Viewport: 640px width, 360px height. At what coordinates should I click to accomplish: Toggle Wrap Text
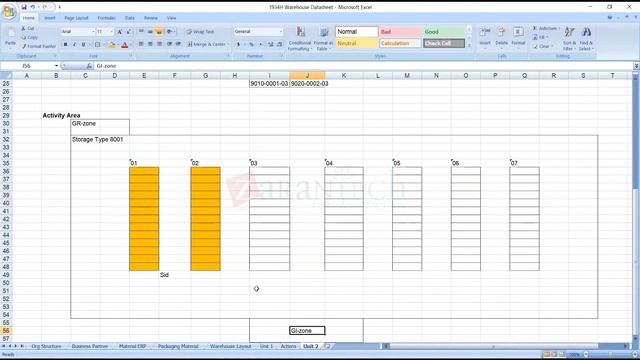pyautogui.click(x=200, y=32)
